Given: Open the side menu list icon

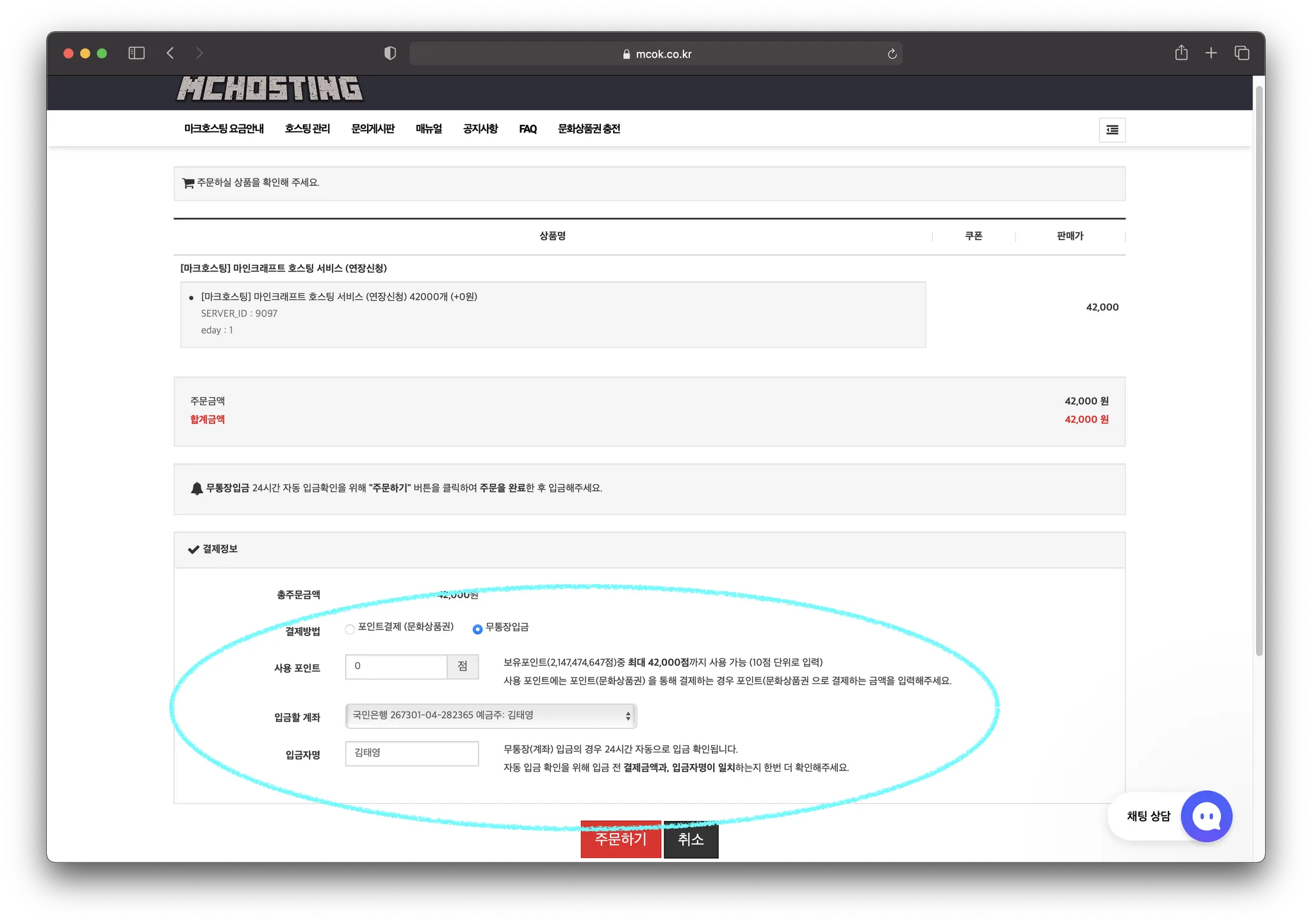Looking at the screenshot, I should (x=1112, y=130).
